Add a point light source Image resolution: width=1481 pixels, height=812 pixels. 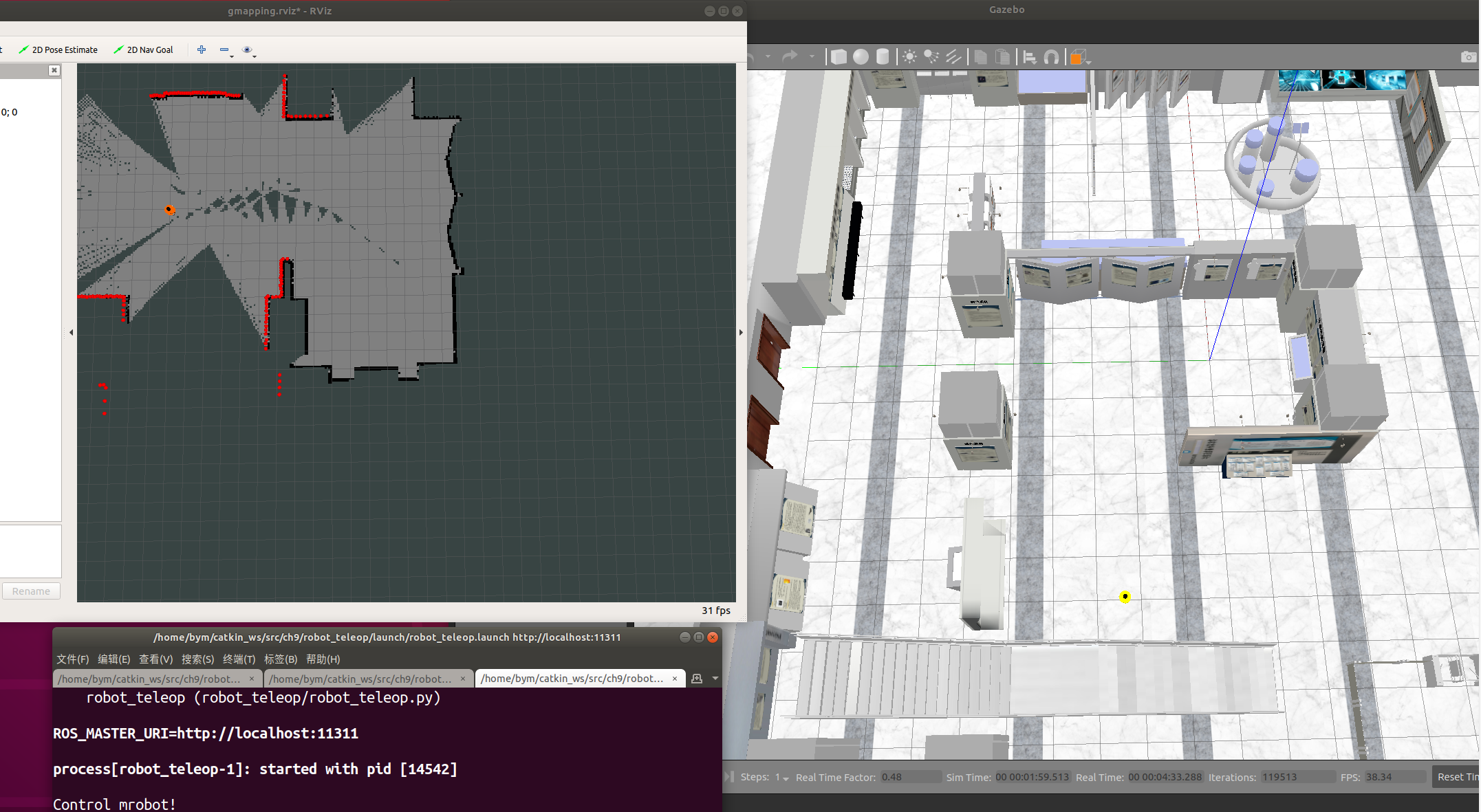coord(909,57)
